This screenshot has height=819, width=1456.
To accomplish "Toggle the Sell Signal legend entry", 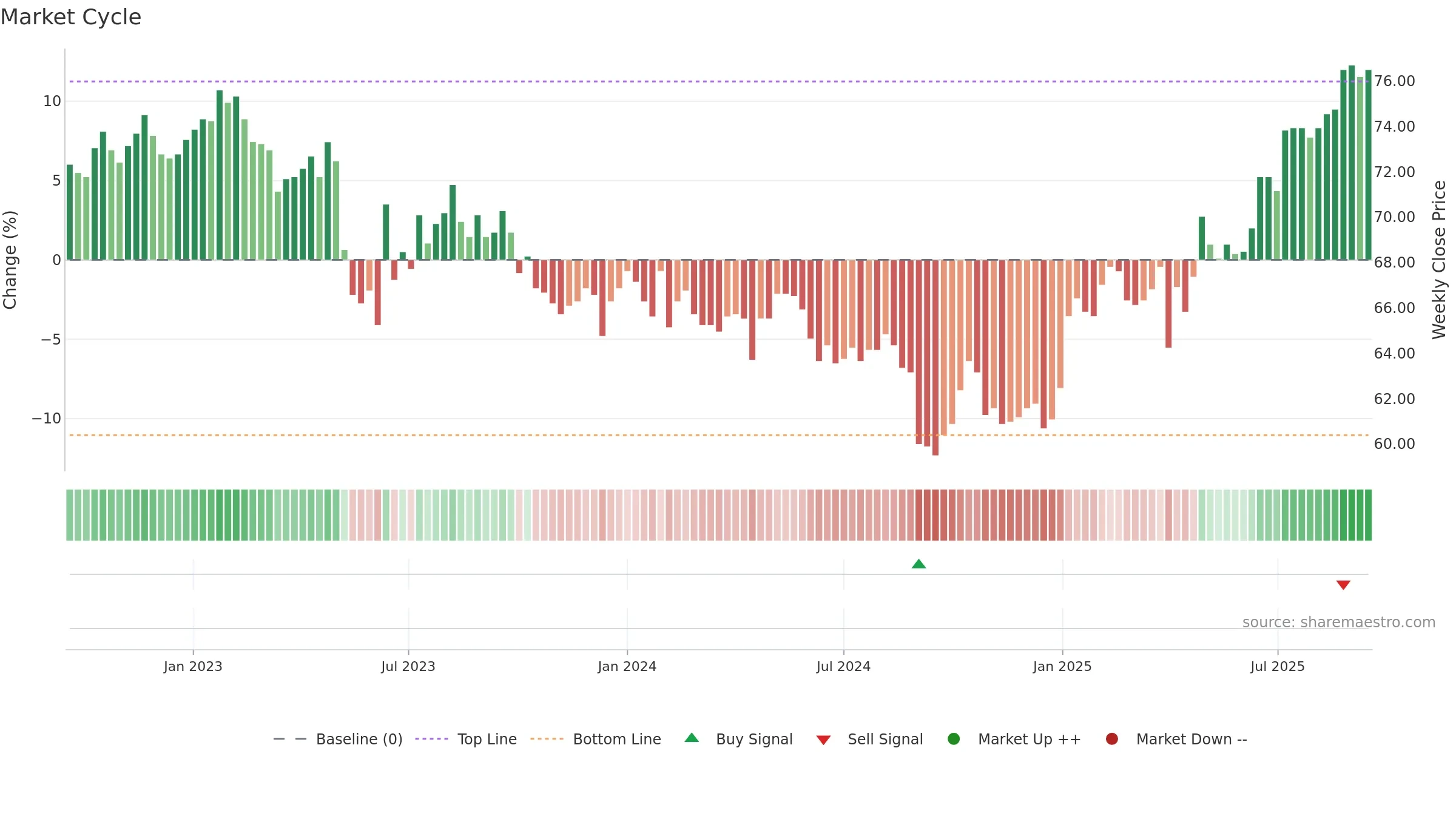I will (x=869, y=739).
